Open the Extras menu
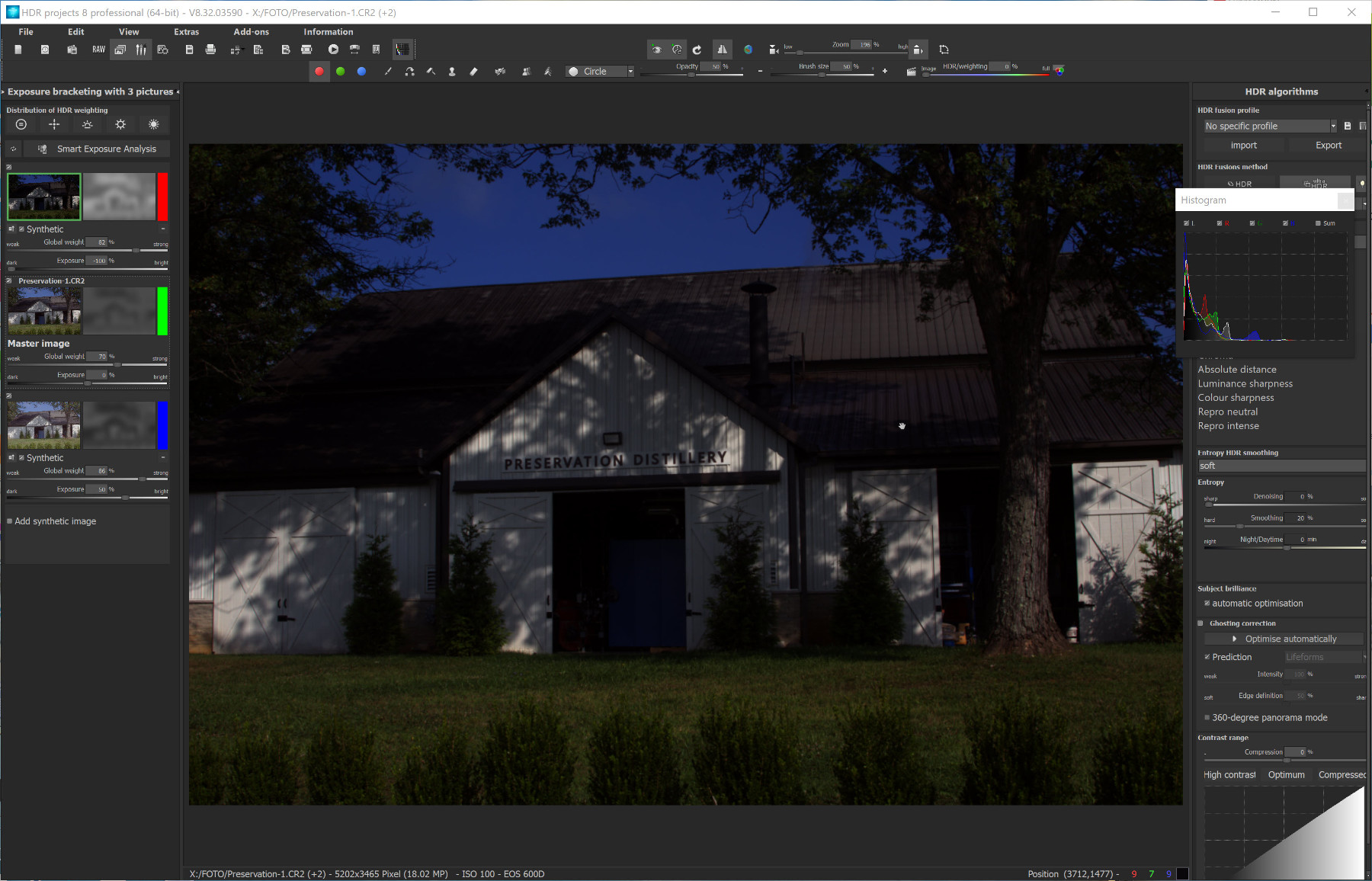Screen dimensions: 1372x881 point(187,32)
